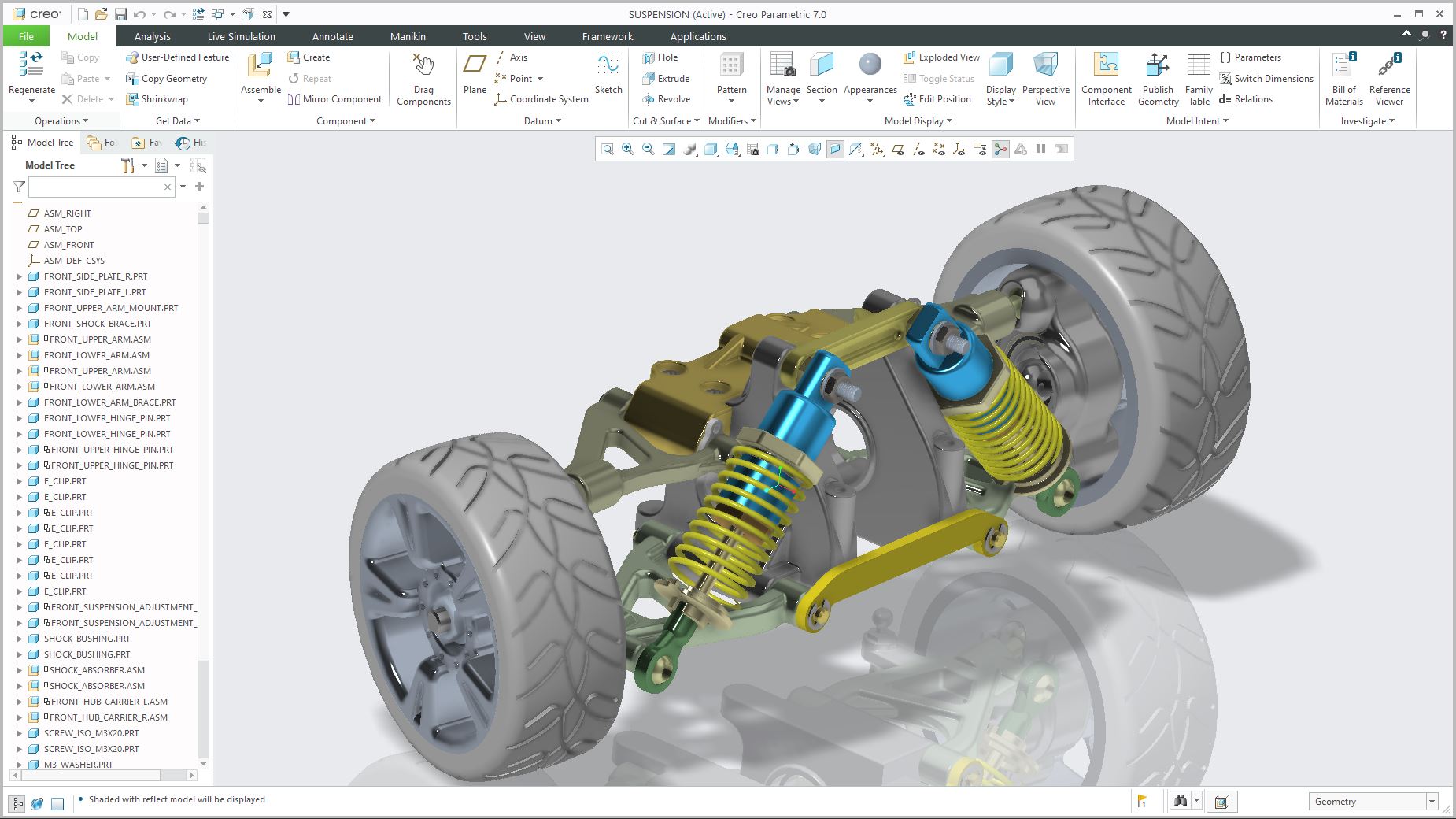
Task: Click the Edit Position button
Action: pyautogui.click(x=937, y=99)
